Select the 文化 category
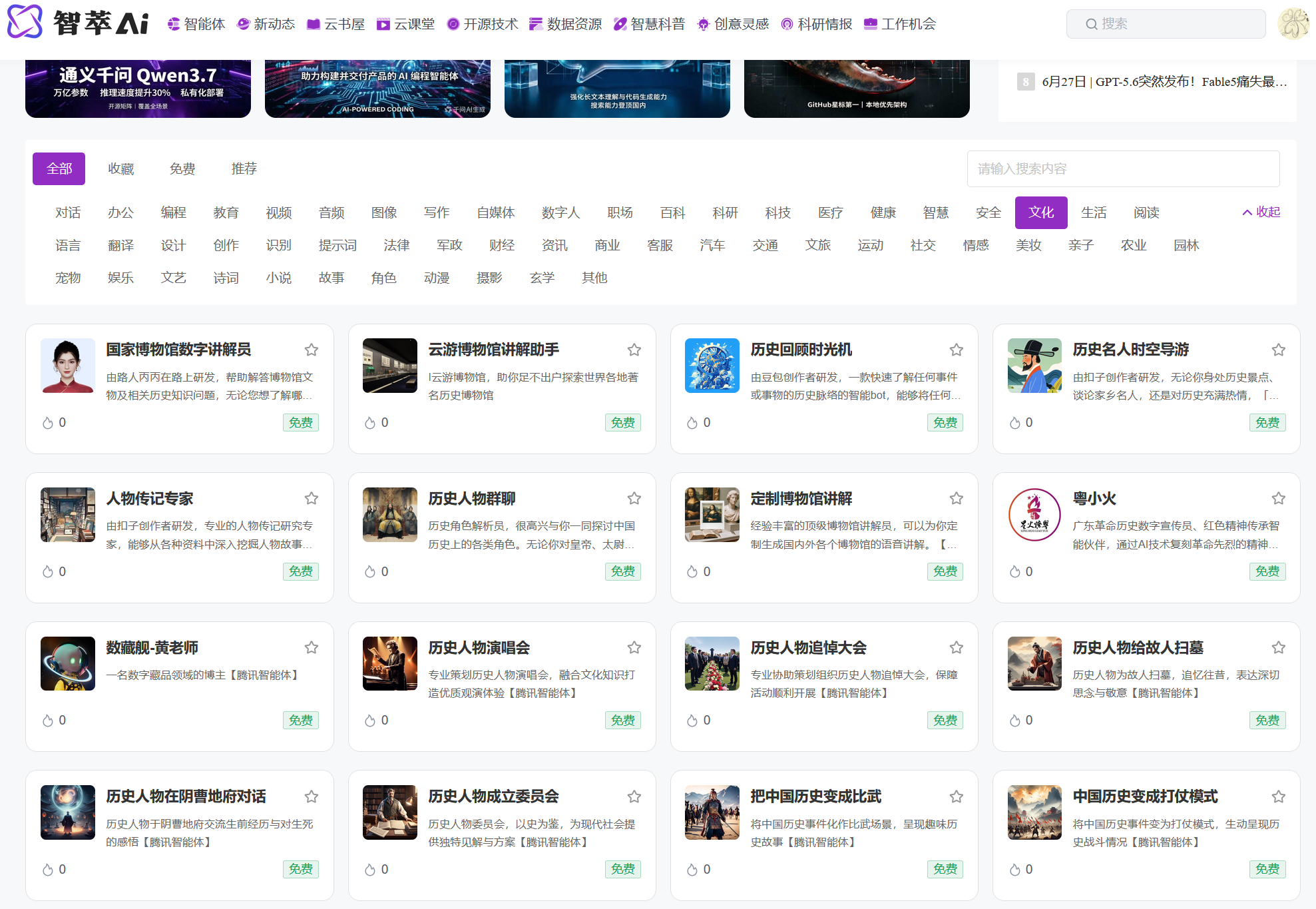Screen dimensions: 1316x909 pyautogui.click(x=1041, y=212)
